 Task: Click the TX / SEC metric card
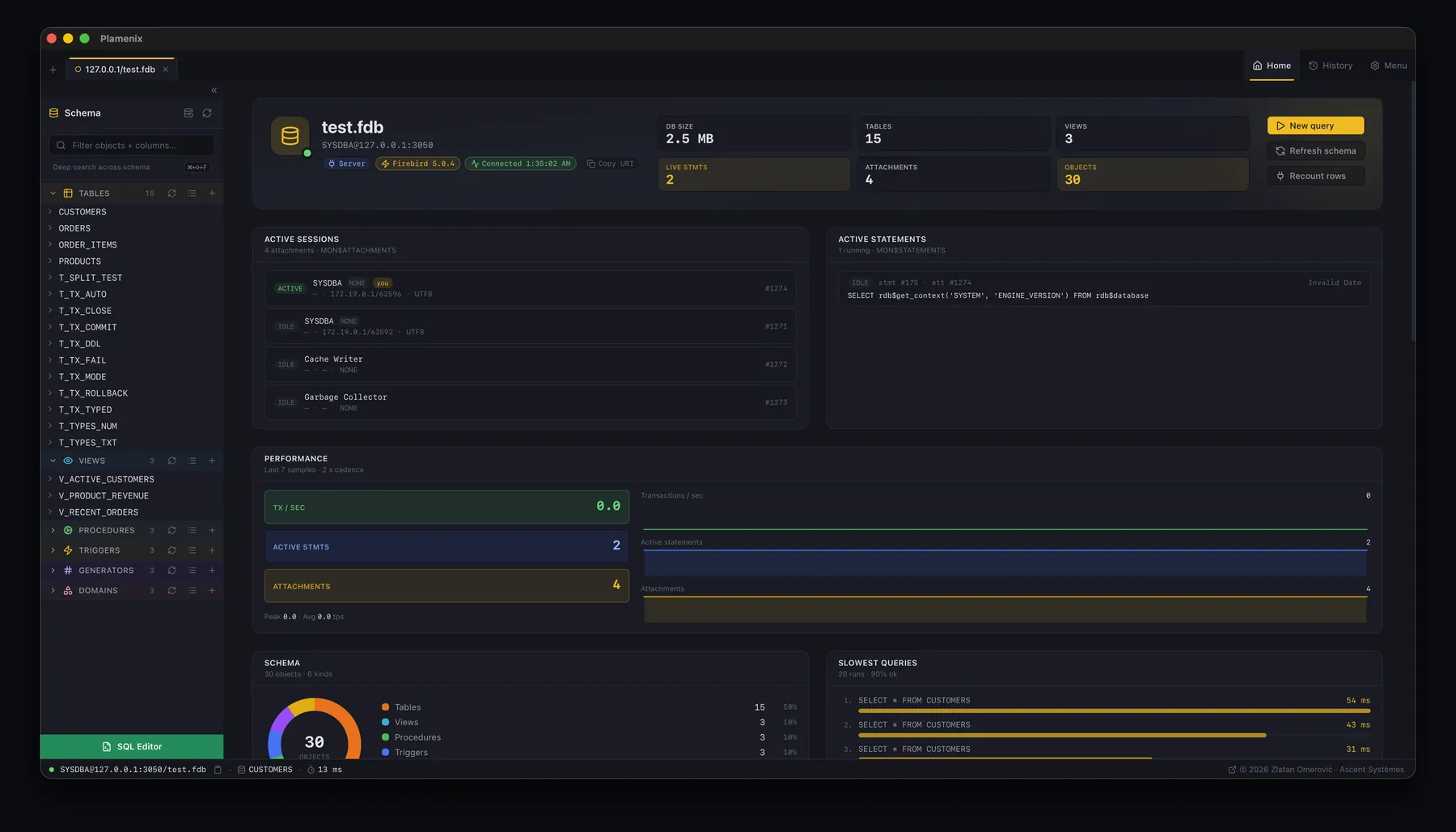point(447,507)
